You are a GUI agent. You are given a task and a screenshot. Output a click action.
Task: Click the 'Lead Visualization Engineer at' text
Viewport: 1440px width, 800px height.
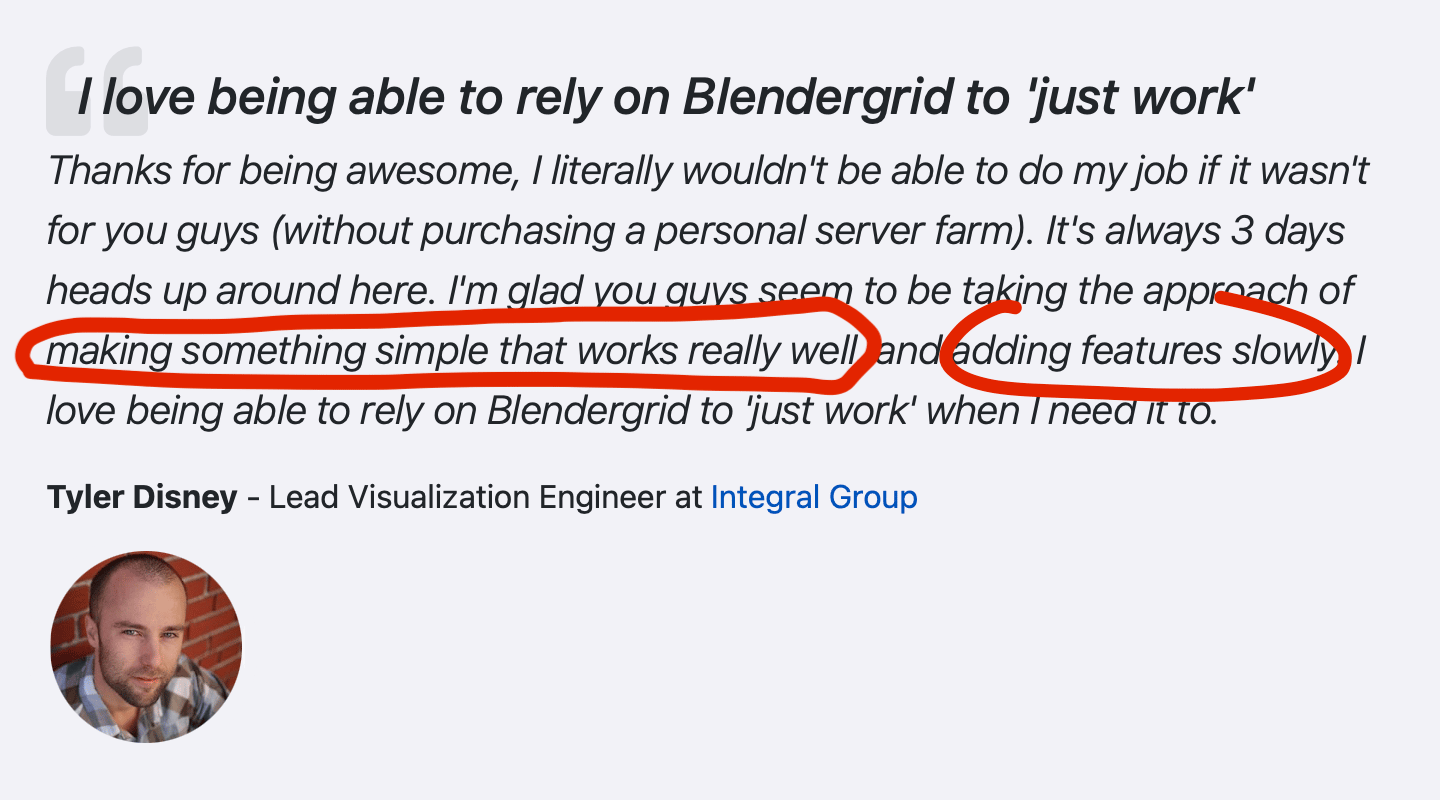486,497
